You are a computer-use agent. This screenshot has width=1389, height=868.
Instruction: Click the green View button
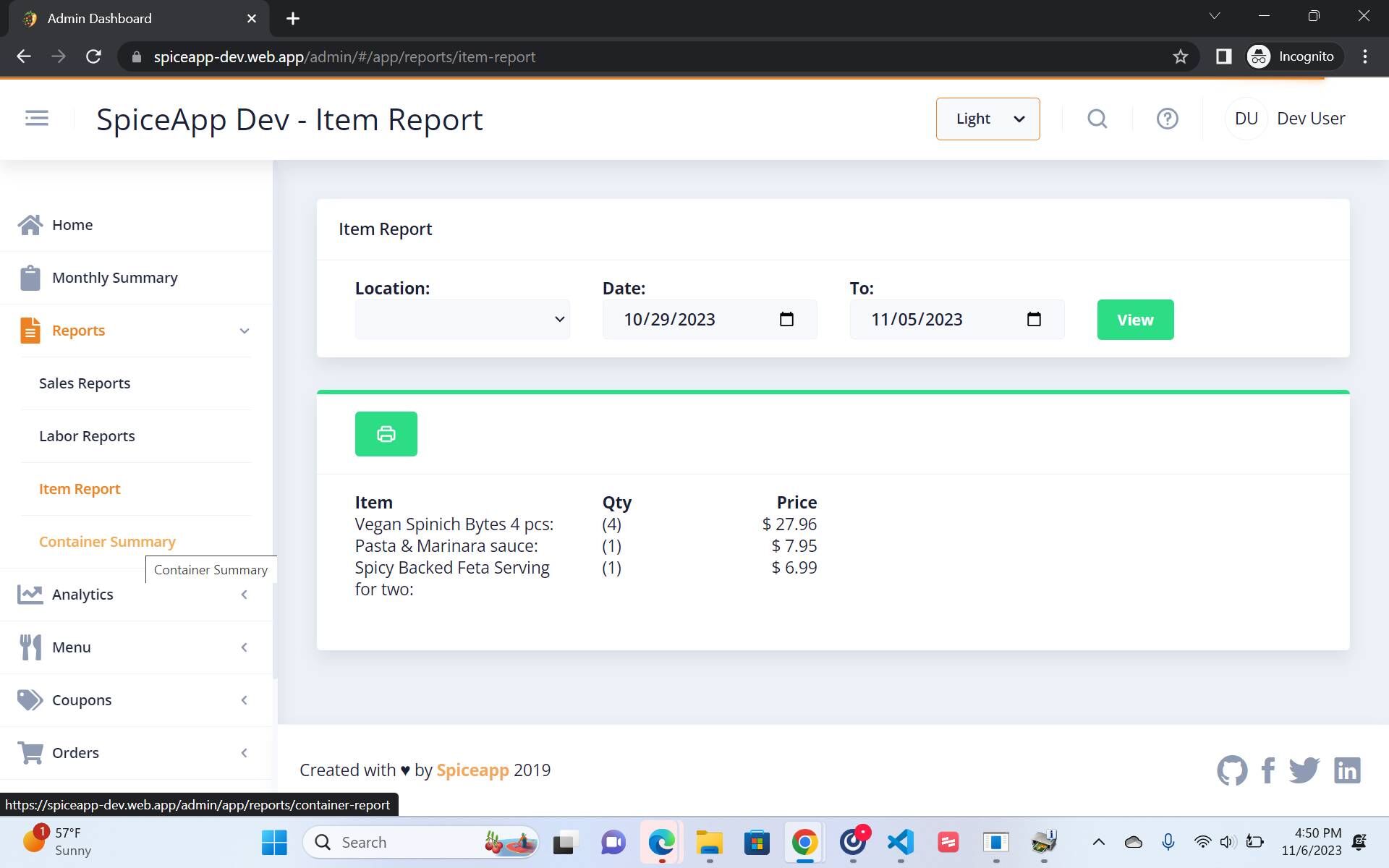pos(1134,320)
